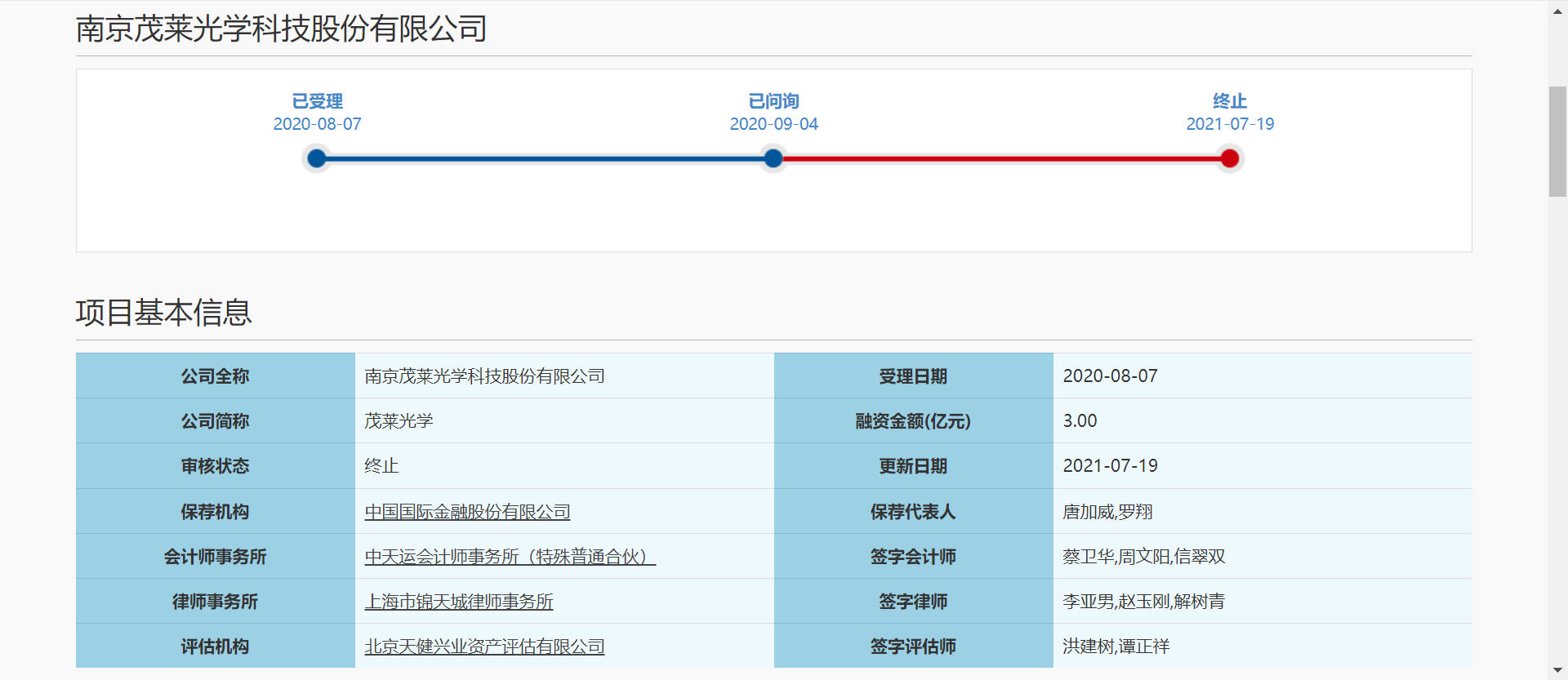Click the 更新日期 header cell
The width and height of the screenshot is (1568, 680).
point(914,466)
